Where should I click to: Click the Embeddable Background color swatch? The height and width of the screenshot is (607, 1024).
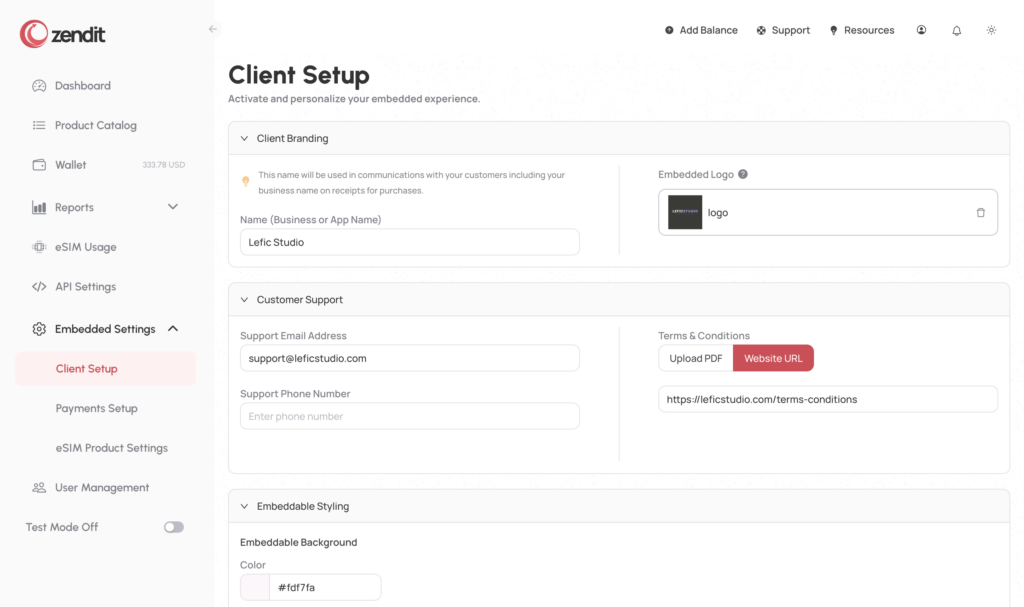(255, 587)
